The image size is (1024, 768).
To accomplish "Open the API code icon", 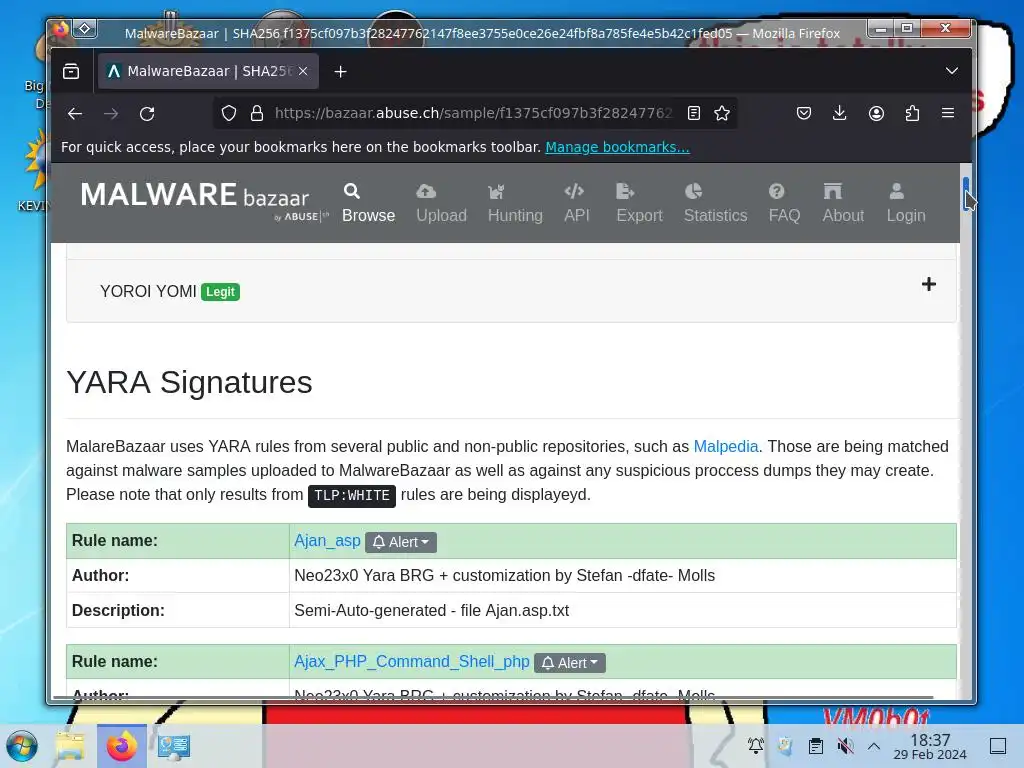I will coord(574,191).
